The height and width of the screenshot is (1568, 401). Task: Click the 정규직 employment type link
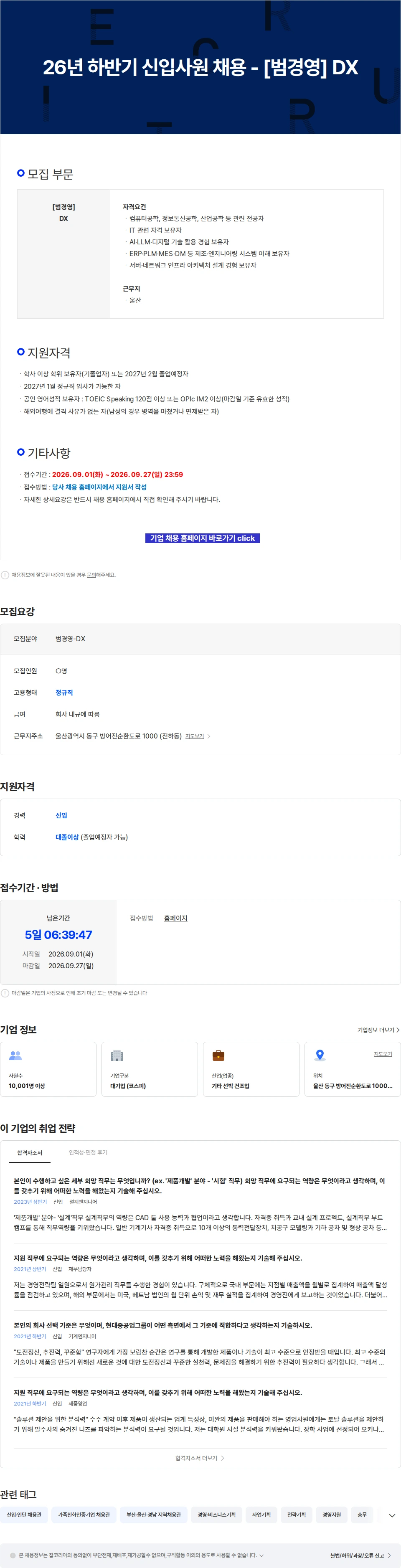(64, 693)
